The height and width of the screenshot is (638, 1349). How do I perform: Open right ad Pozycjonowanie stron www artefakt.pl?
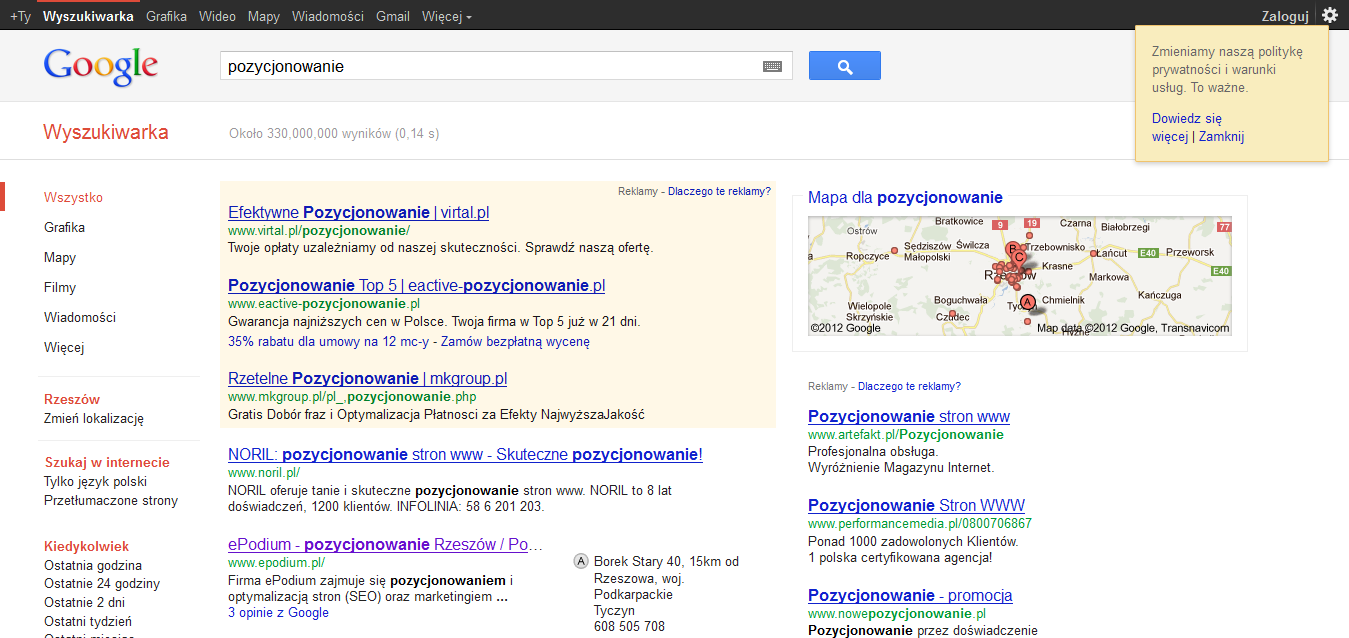click(x=909, y=416)
